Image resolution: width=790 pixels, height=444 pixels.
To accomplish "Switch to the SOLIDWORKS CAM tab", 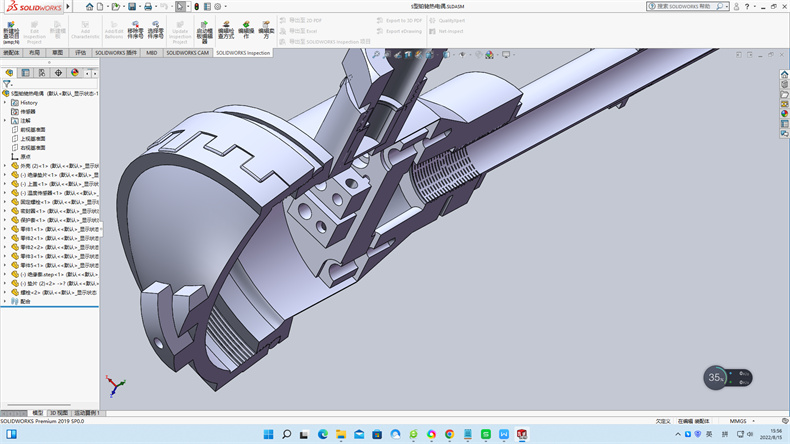I will click(188, 52).
